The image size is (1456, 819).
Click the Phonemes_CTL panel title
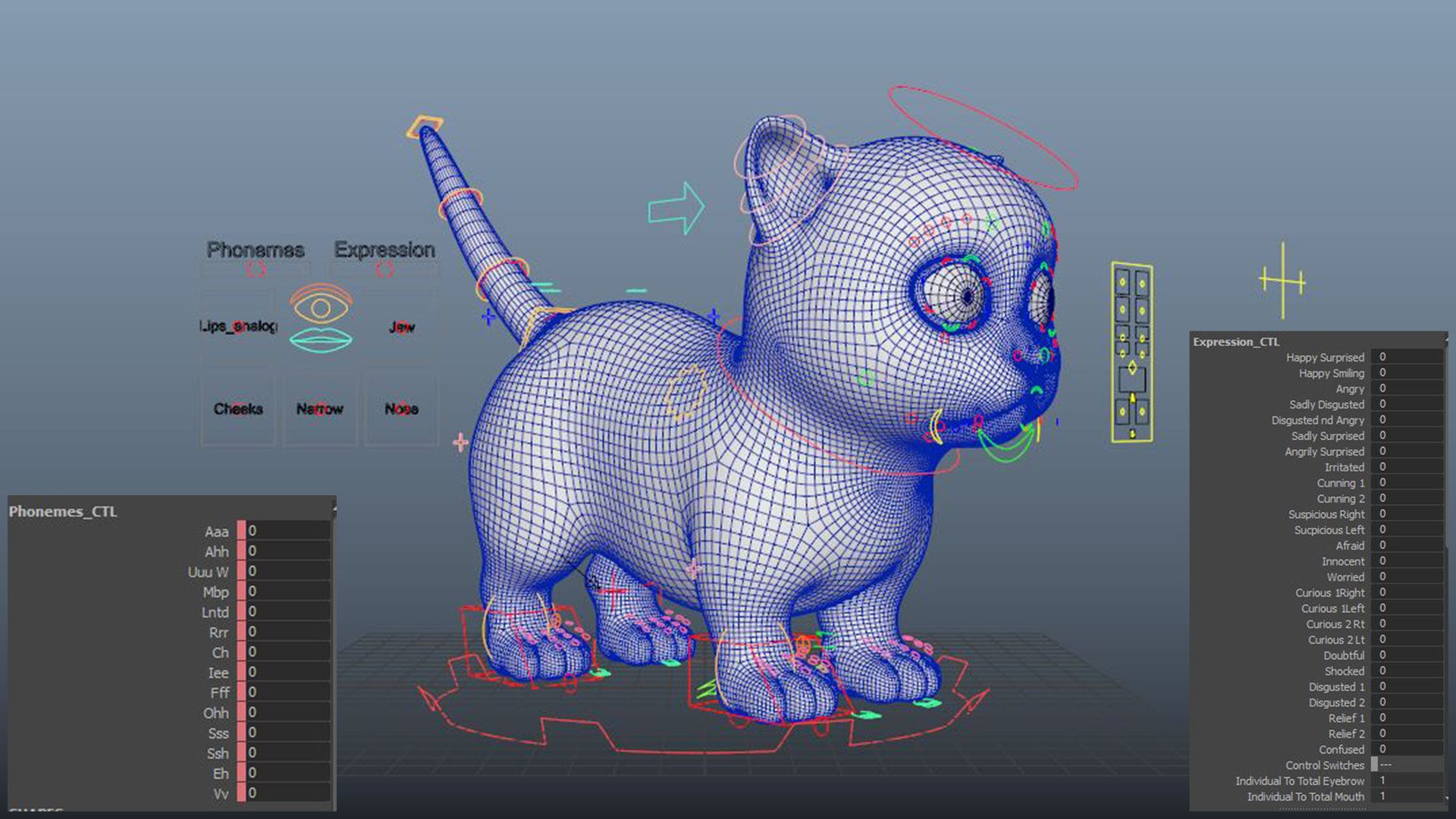[x=63, y=512]
